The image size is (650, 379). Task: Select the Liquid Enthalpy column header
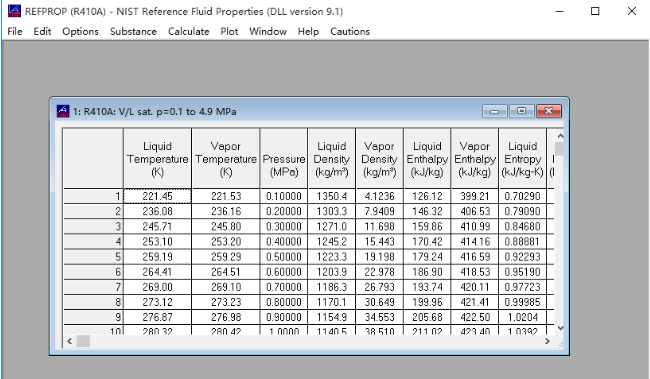[427, 159]
